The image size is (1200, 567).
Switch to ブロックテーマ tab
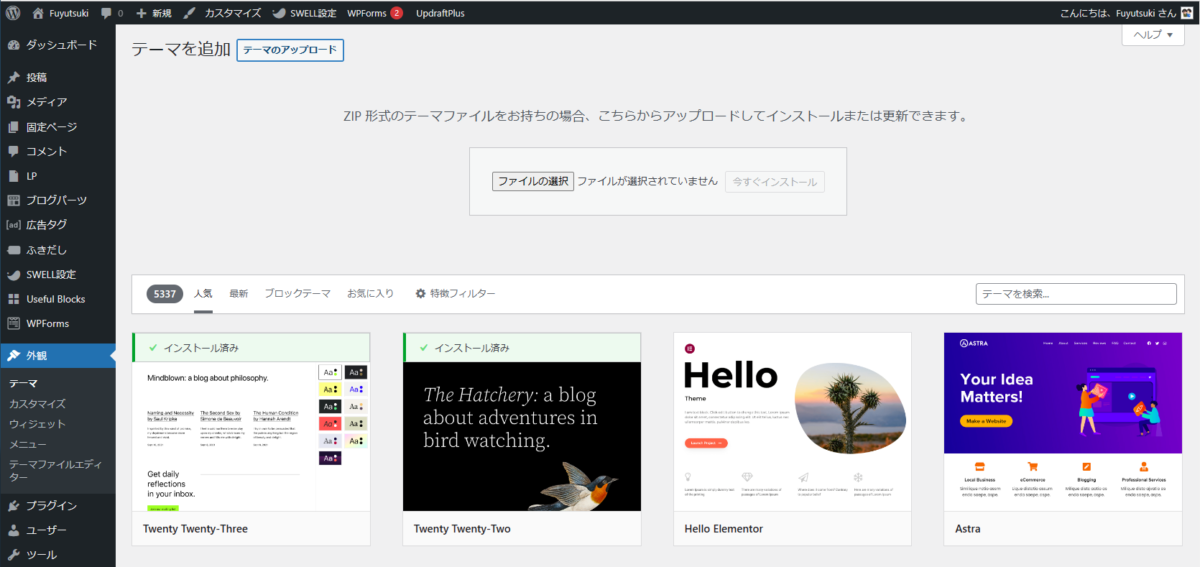(297, 294)
